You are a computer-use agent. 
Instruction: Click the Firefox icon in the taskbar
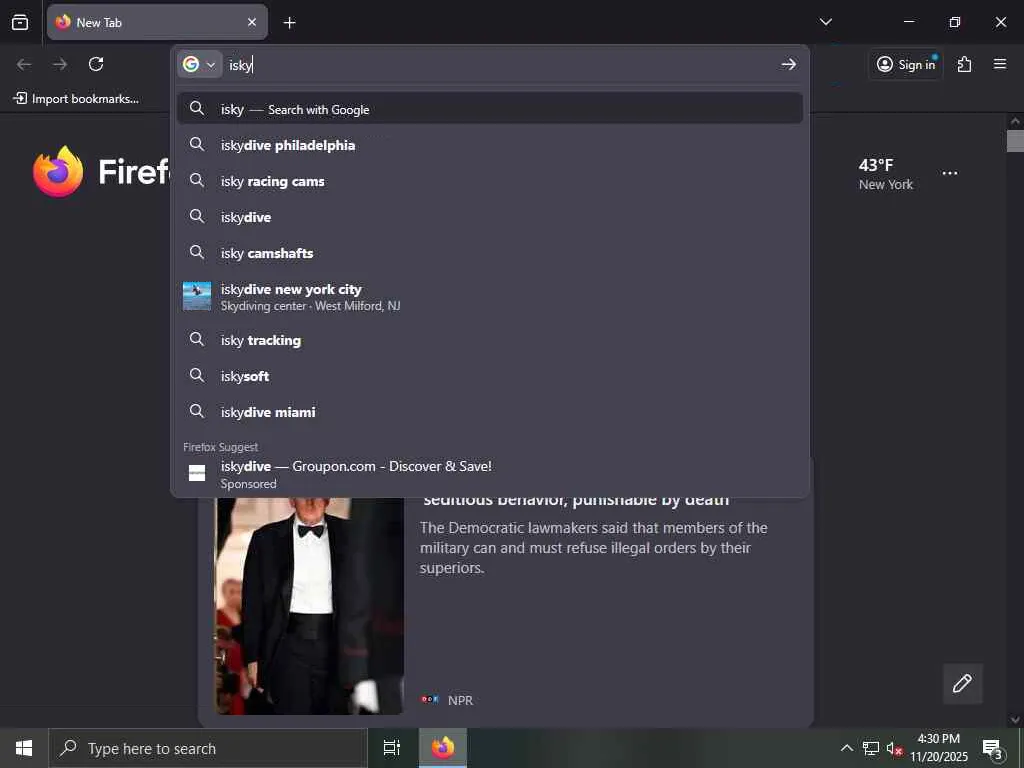(x=443, y=748)
